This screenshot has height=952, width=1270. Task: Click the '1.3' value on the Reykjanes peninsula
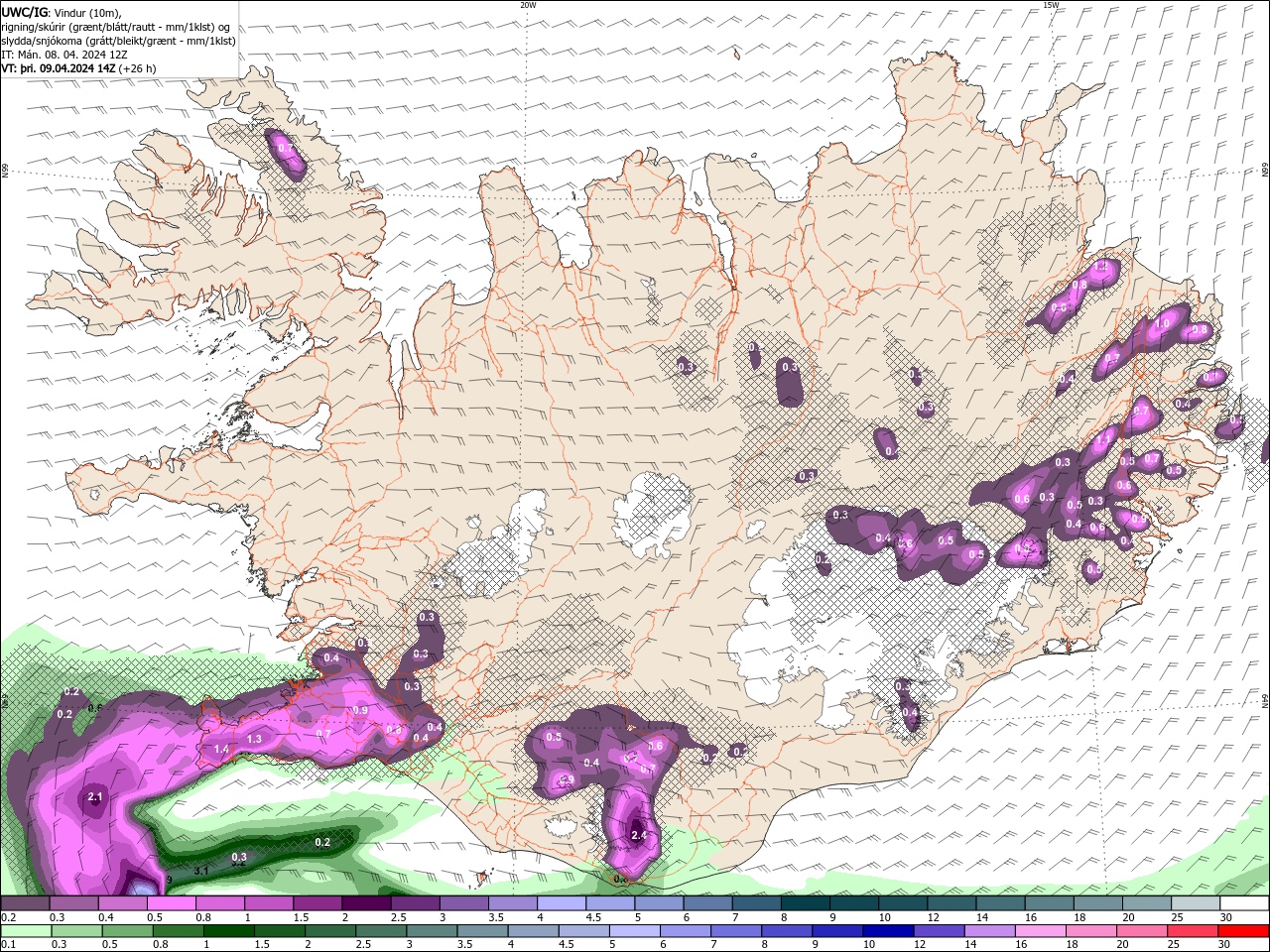tap(254, 739)
